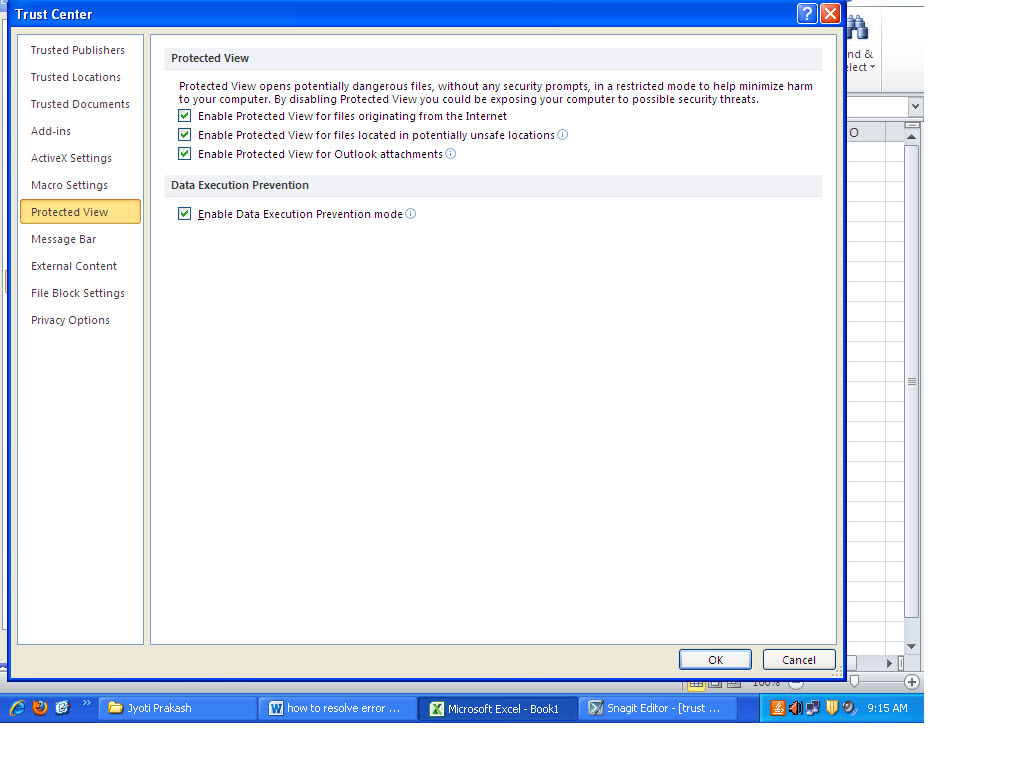Click Excel horizontal scrollbar right arrow
The height and width of the screenshot is (768, 1024).
coord(889,663)
